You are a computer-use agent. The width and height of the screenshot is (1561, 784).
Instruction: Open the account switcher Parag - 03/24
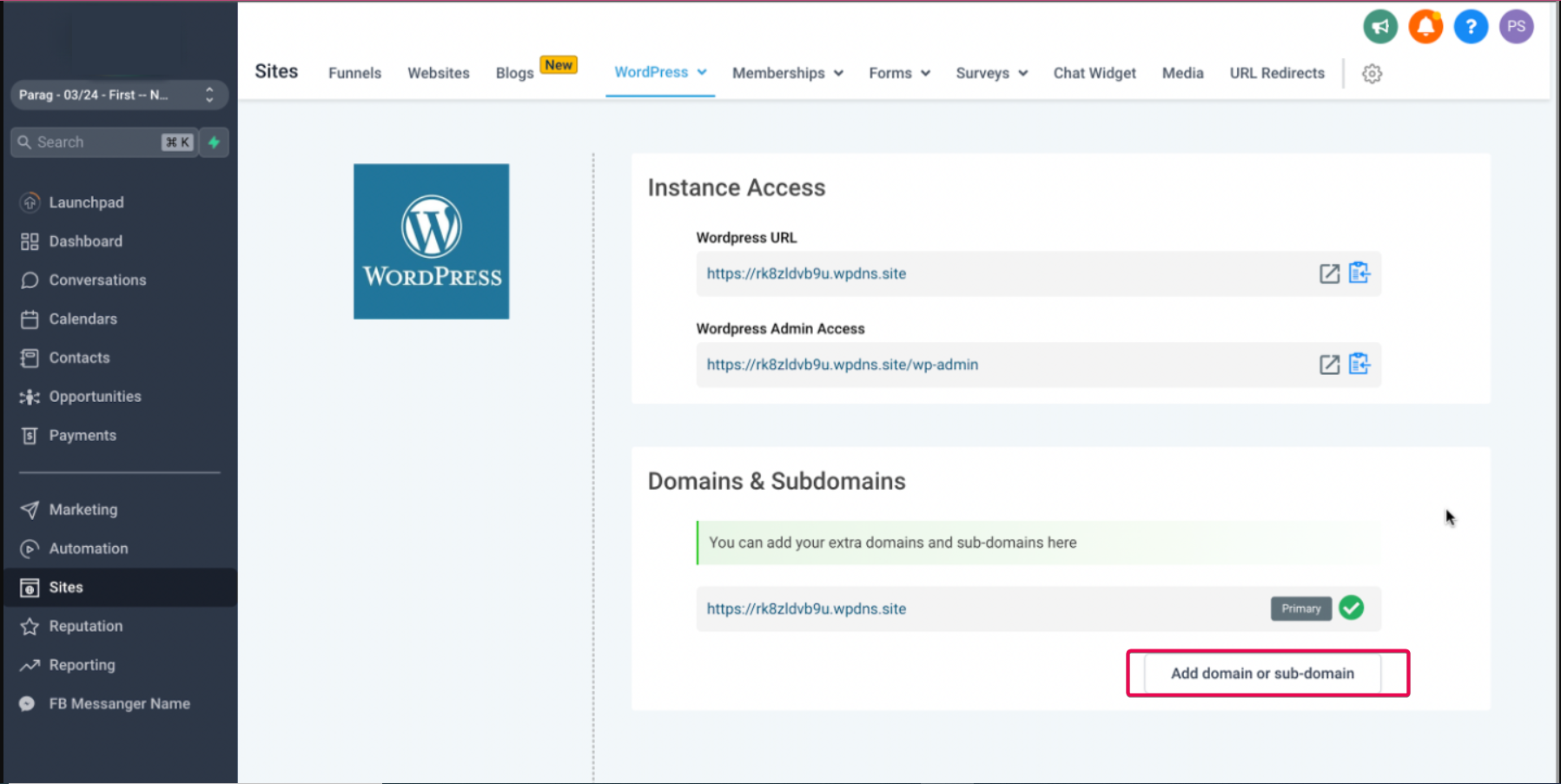coord(119,95)
